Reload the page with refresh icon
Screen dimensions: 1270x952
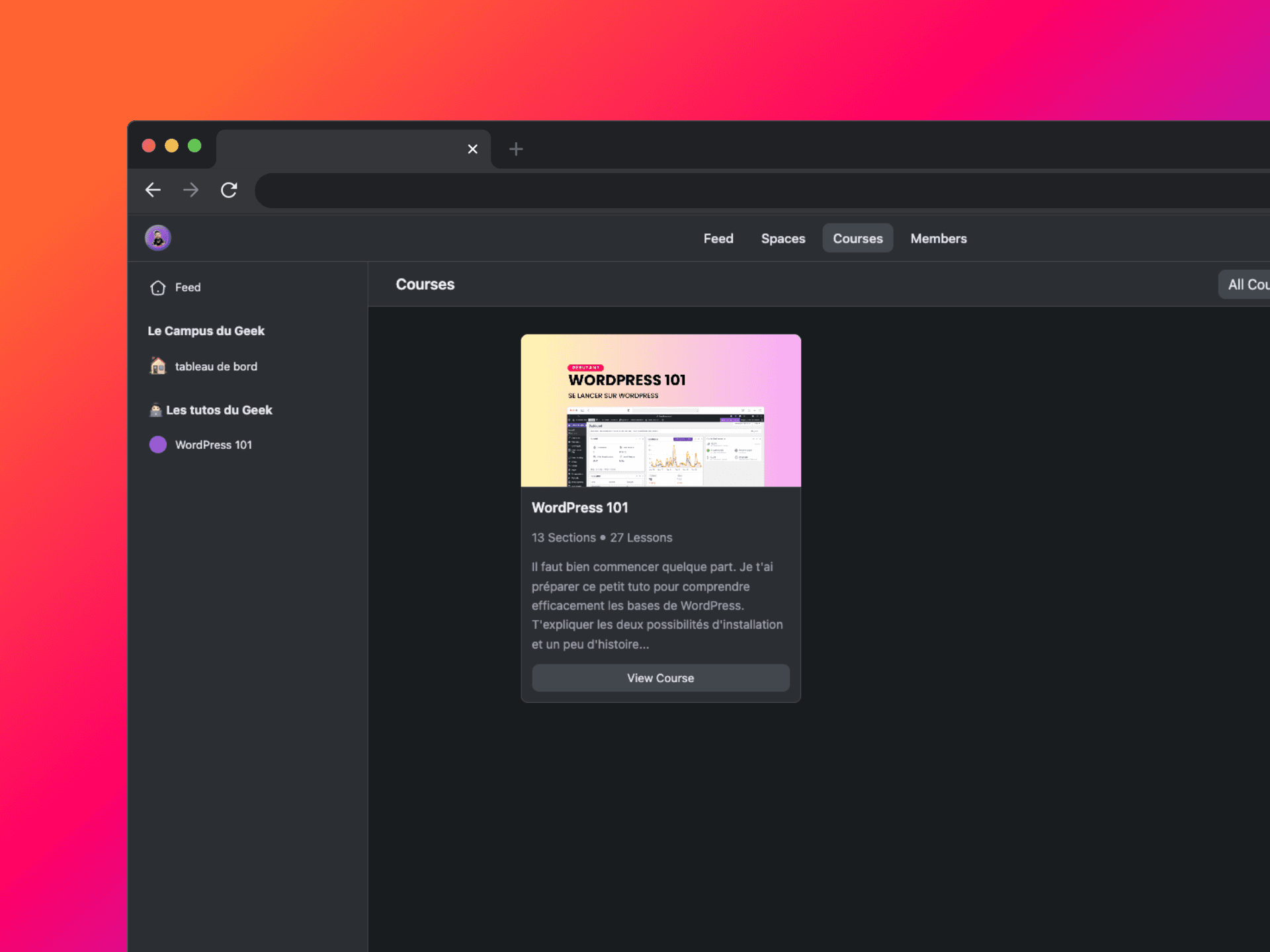click(229, 190)
